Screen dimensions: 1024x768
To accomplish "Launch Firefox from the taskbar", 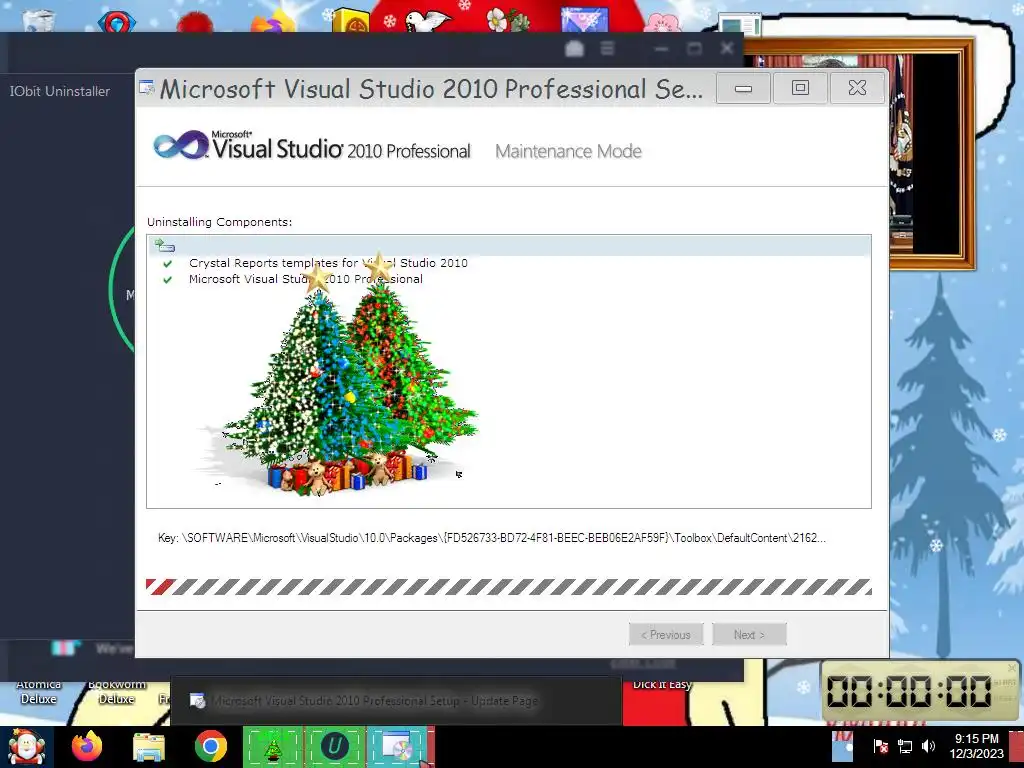I will (x=87, y=746).
